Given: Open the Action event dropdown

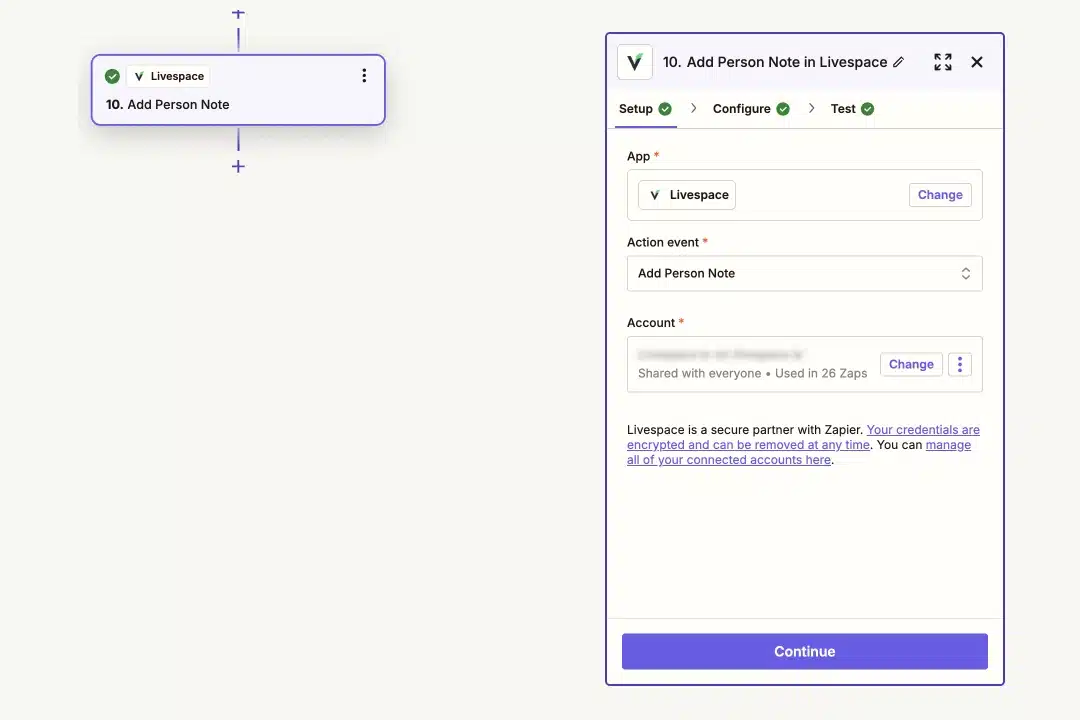Looking at the screenshot, I should (804, 274).
